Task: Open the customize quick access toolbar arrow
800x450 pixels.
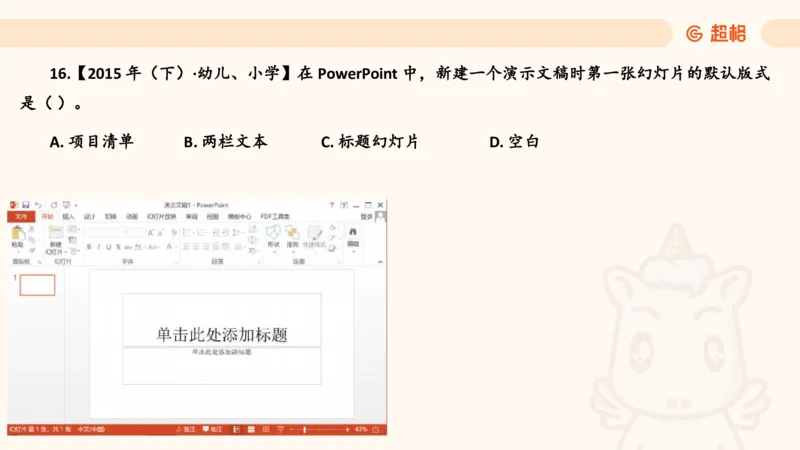Action: (76, 205)
